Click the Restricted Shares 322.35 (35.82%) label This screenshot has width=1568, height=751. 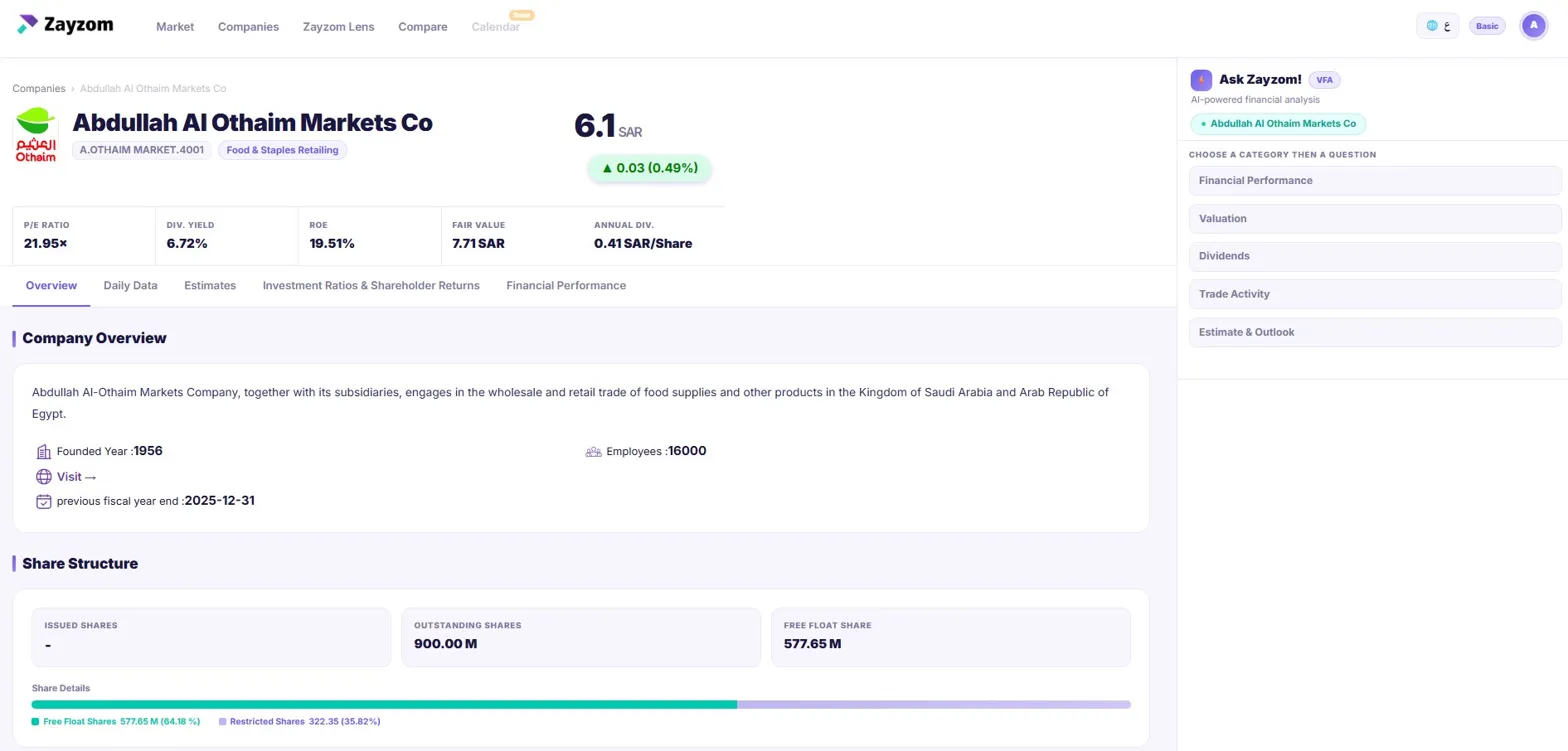tap(305, 721)
